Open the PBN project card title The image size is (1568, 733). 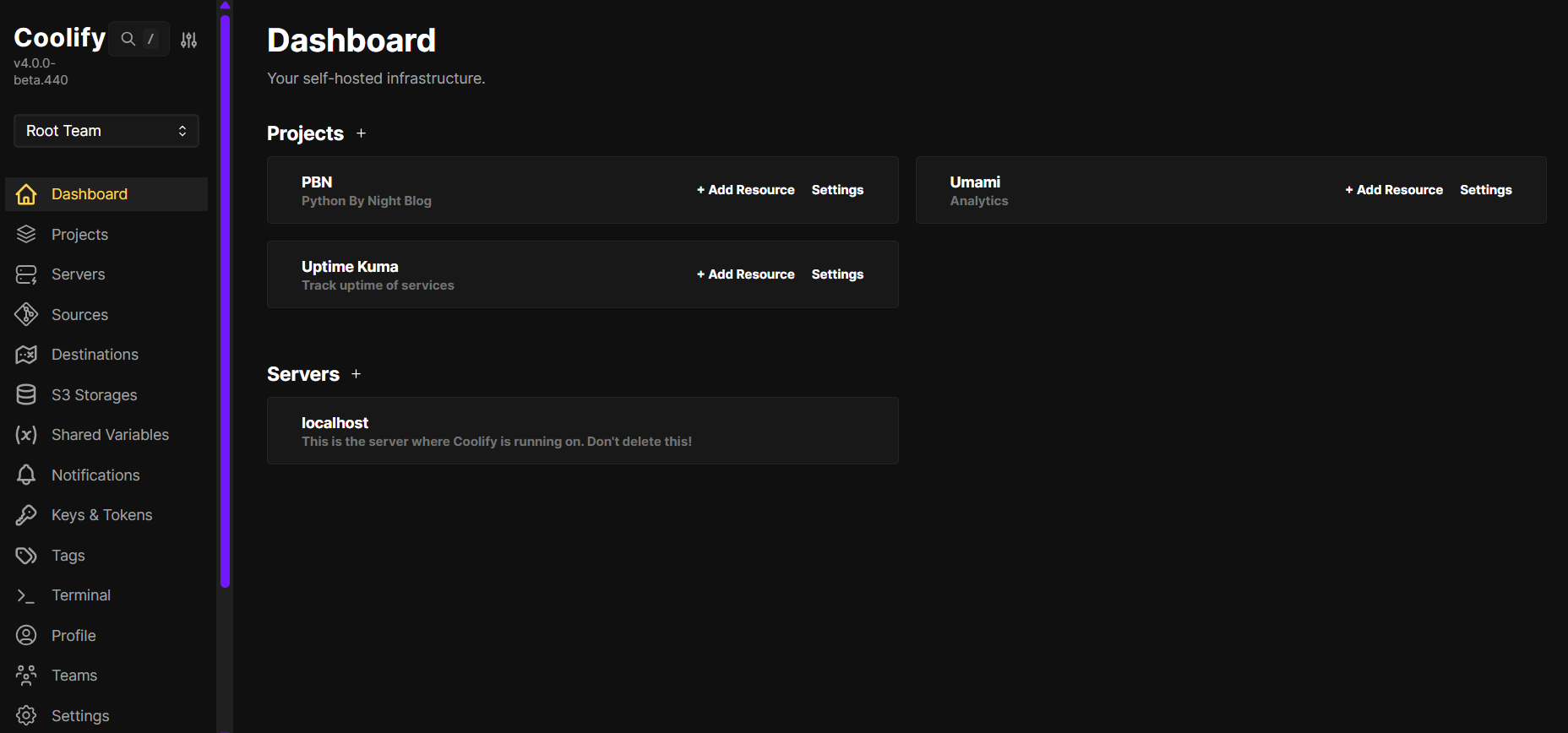click(x=317, y=182)
